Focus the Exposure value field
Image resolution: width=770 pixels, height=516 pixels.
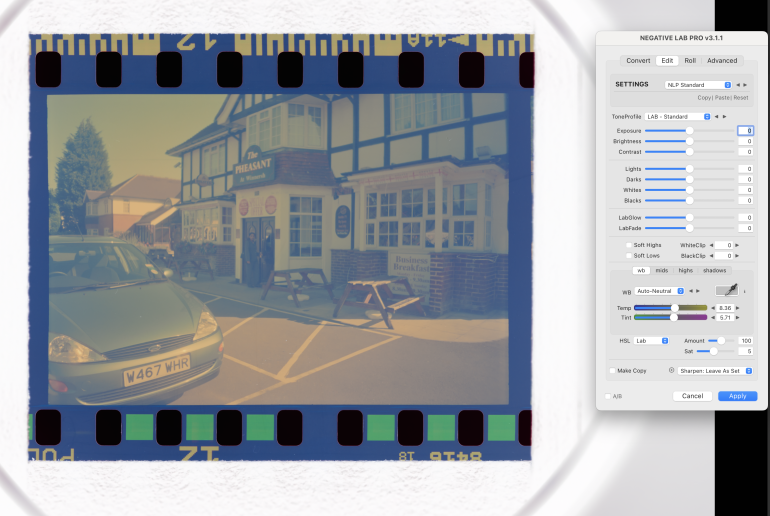pos(745,131)
